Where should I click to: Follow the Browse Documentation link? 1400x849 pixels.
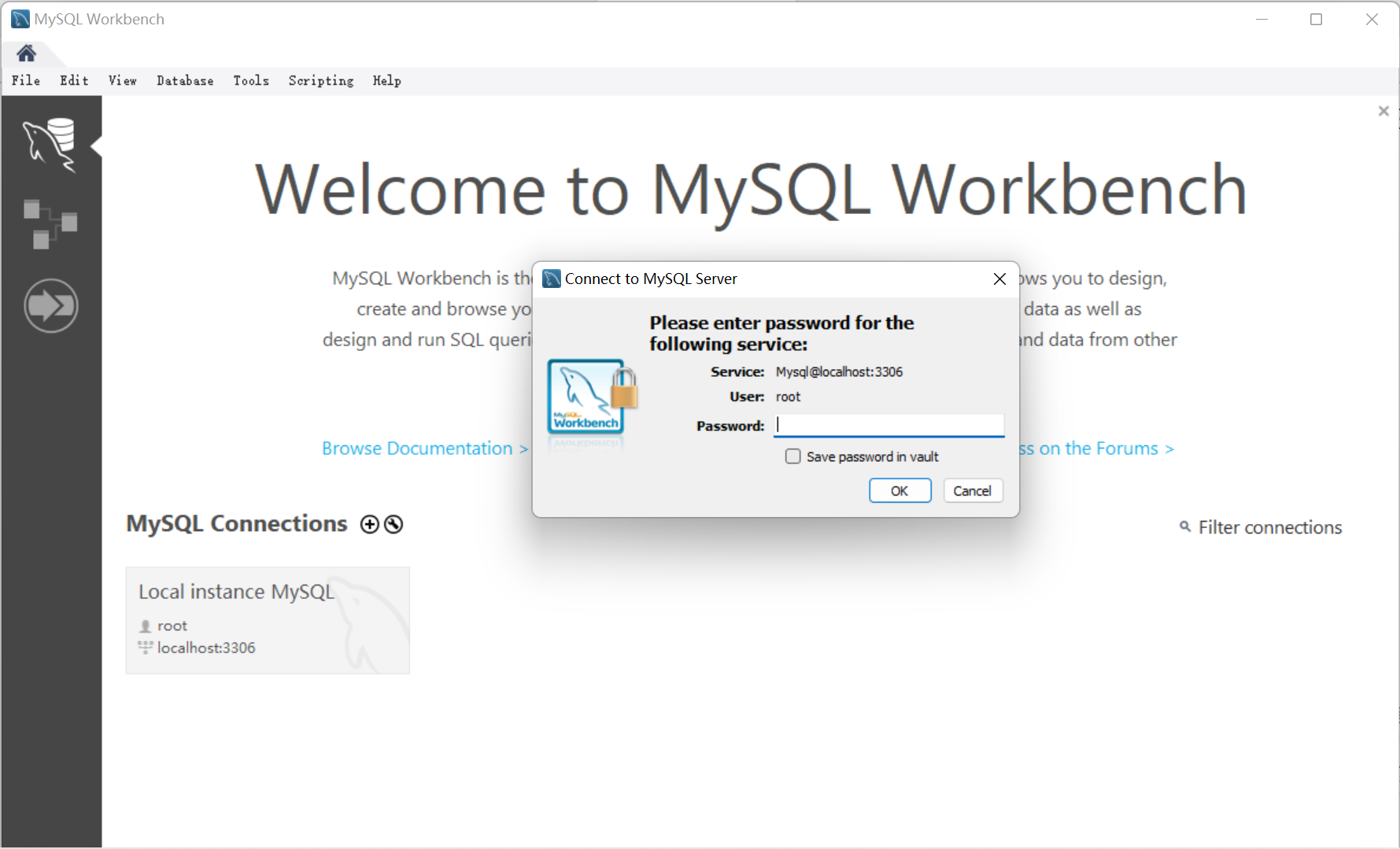pyautogui.click(x=425, y=448)
